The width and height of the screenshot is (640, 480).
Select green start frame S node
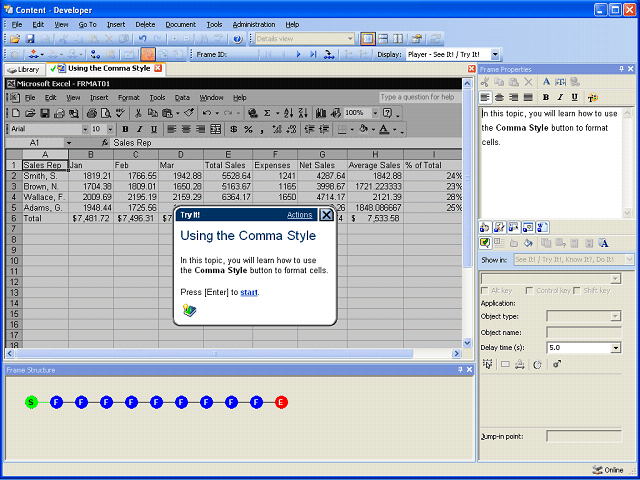click(x=31, y=402)
